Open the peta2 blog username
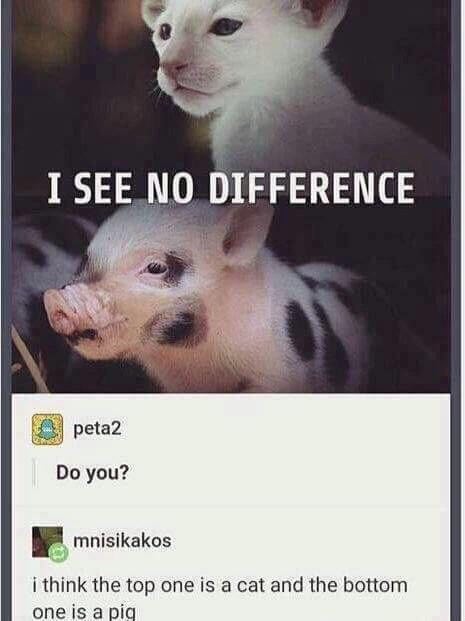465x621 pixels. [97, 429]
